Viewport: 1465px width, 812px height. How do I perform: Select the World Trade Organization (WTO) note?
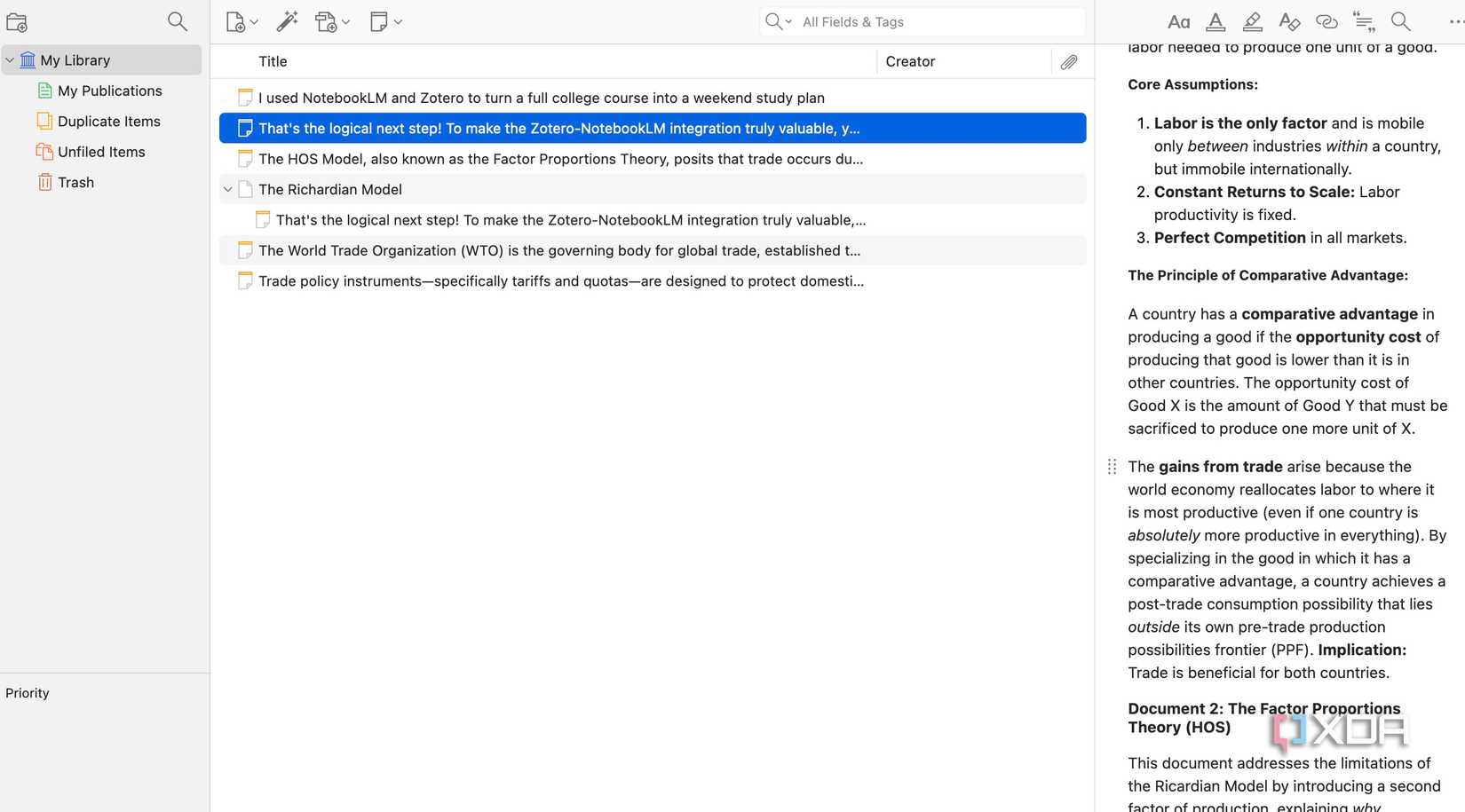coord(653,250)
